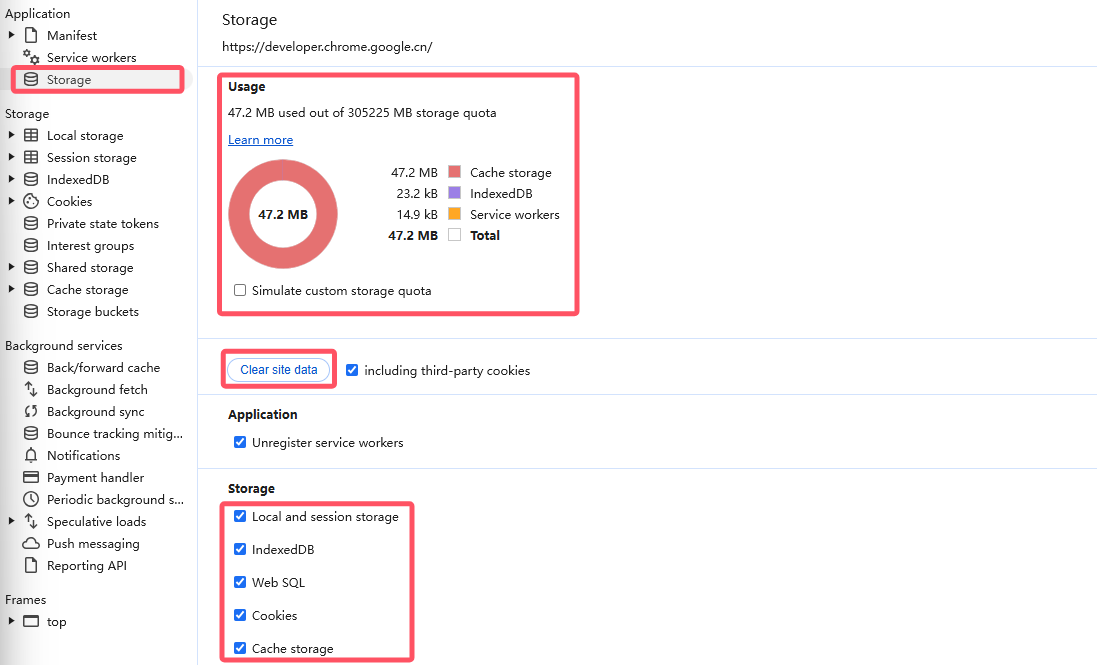
Task: Click the Payment handler card icon
Action: (31, 477)
